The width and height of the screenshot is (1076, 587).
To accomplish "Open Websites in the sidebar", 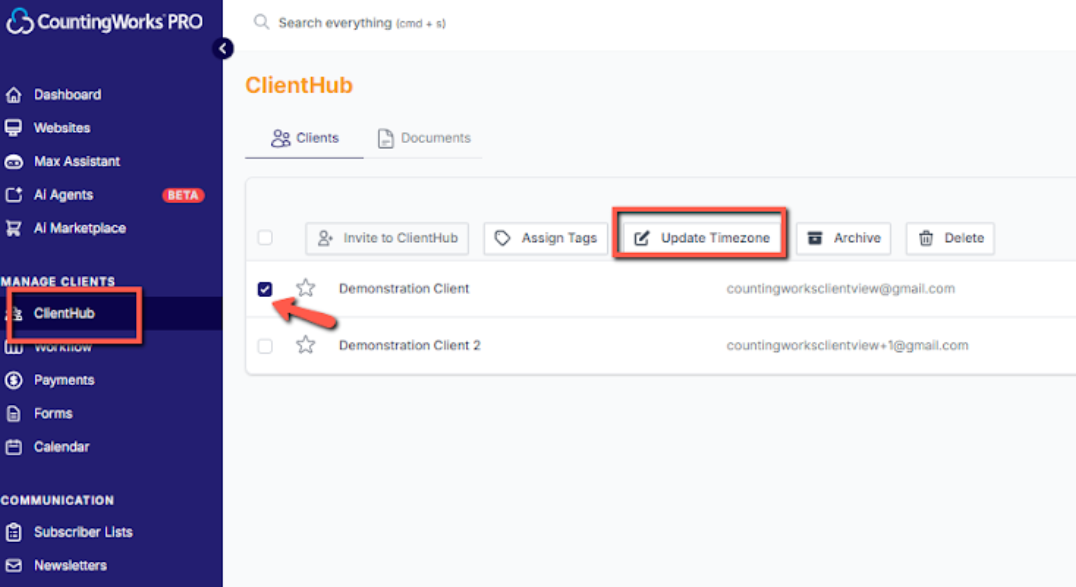I will point(62,128).
